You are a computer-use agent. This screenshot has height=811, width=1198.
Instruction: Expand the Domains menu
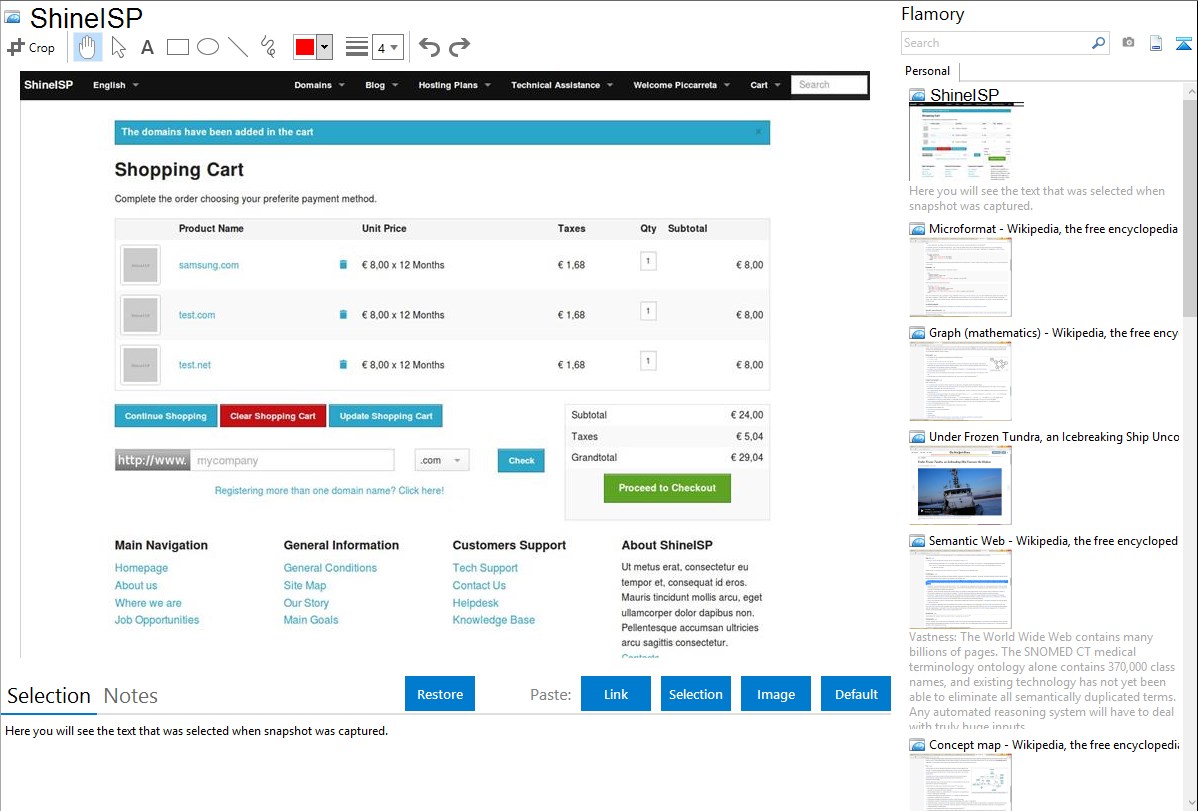point(319,85)
